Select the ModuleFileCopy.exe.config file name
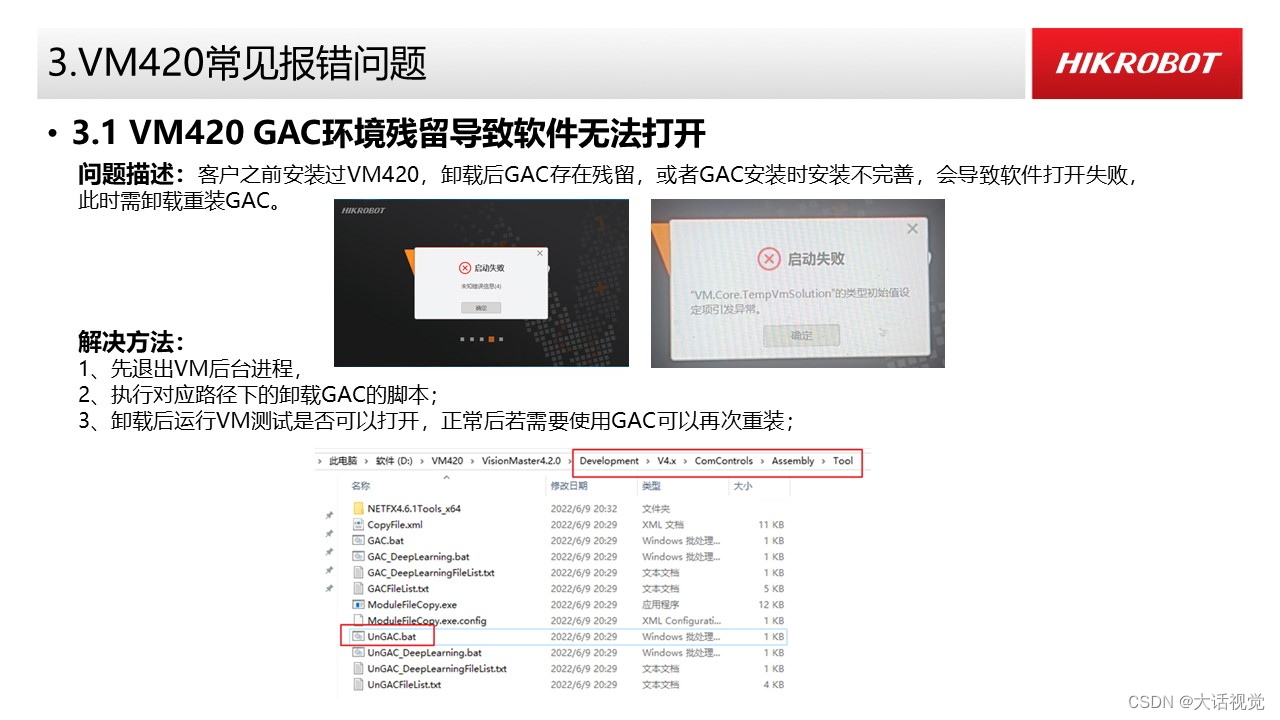The width and height of the screenshot is (1280, 720). point(427,621)
